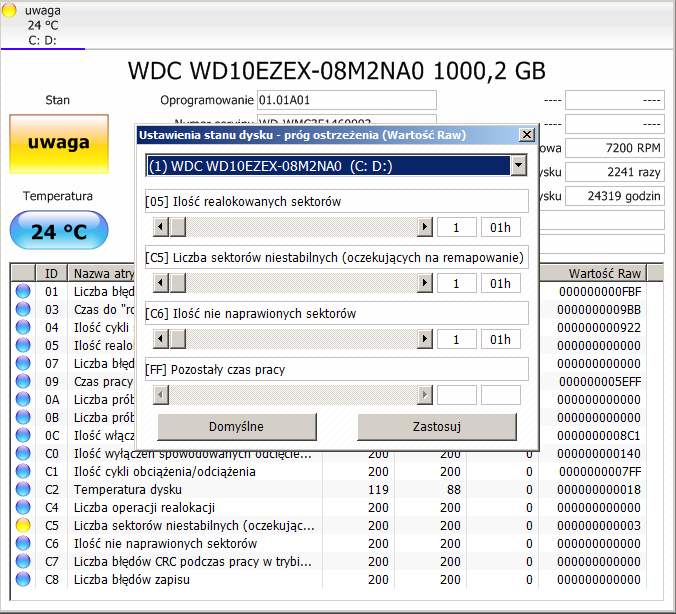The image size is (676, 614).
Task: Click the blue status orb for attribute C7
Action: [x=23, y=561]
